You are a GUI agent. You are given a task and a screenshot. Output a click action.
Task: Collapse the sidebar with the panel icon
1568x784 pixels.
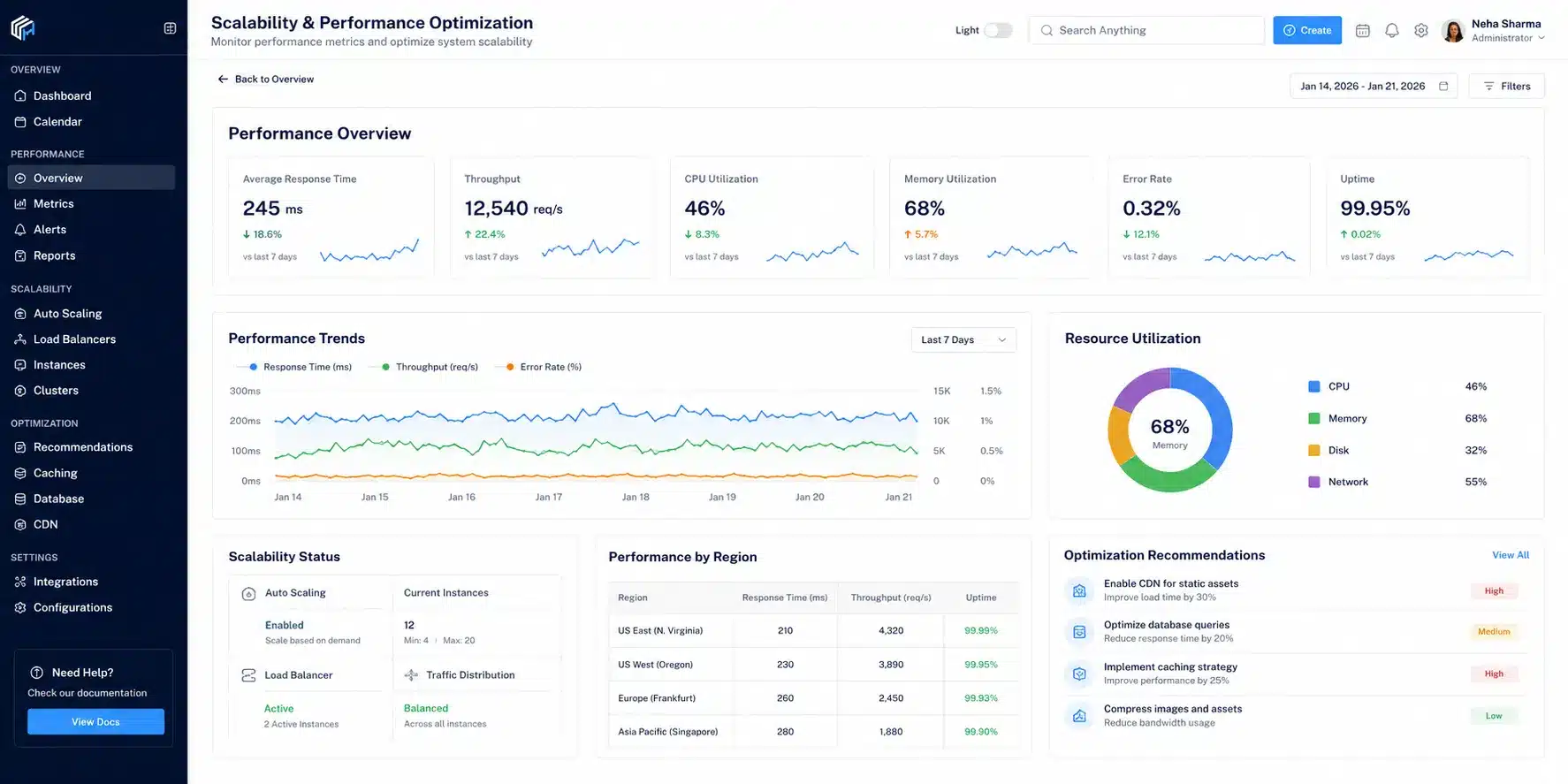point(170,28)
